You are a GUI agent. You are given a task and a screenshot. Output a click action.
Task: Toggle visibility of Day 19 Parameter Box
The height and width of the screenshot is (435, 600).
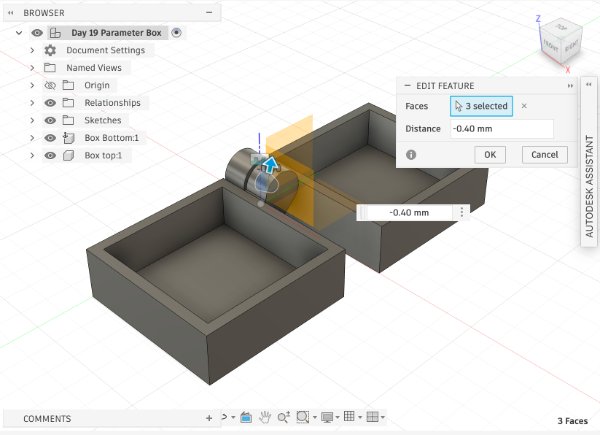(x=37, y=33)
